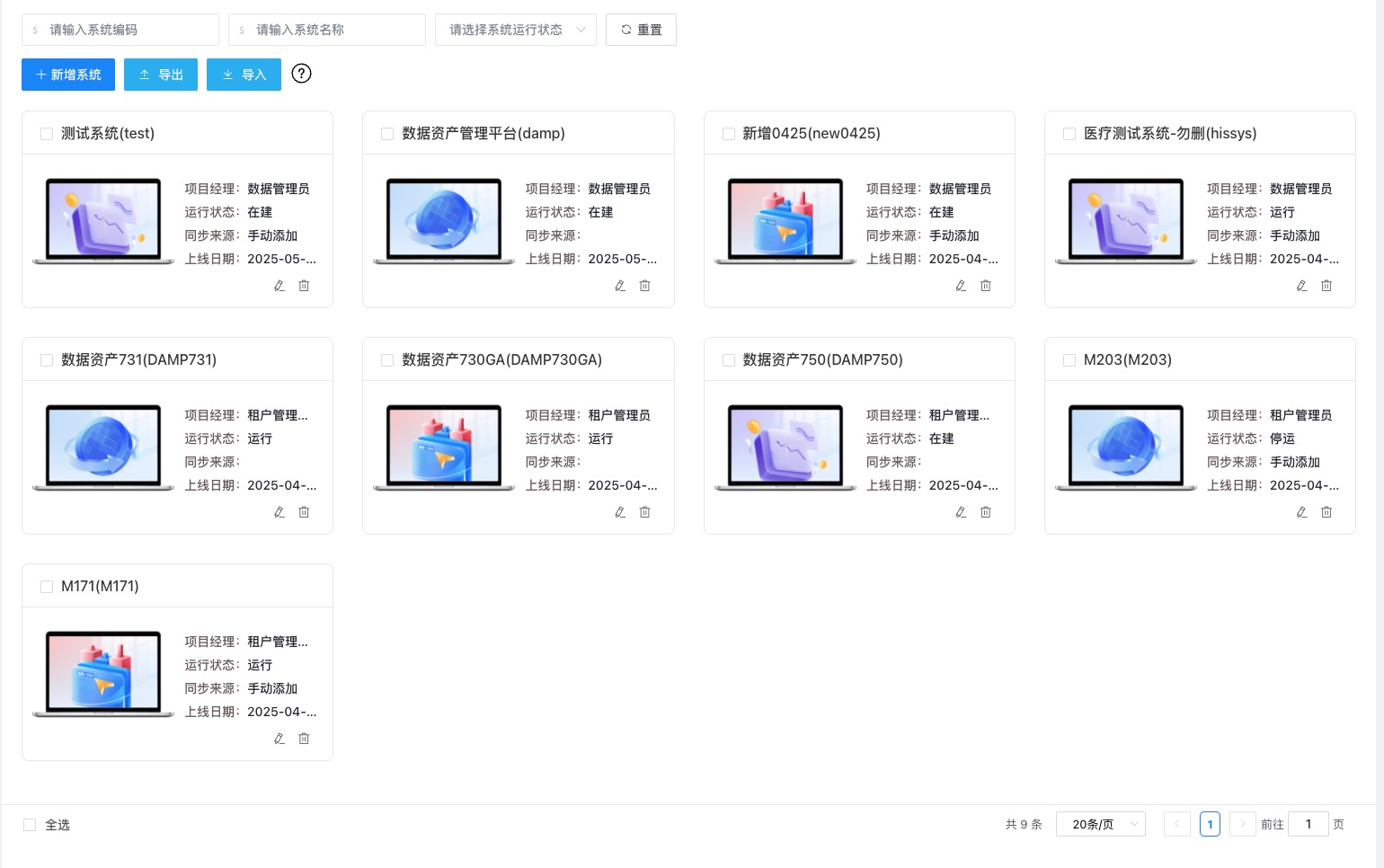The image size is (1384, 868).
Task: Go to next page arrow
Action: click(x=1242, y=824)
